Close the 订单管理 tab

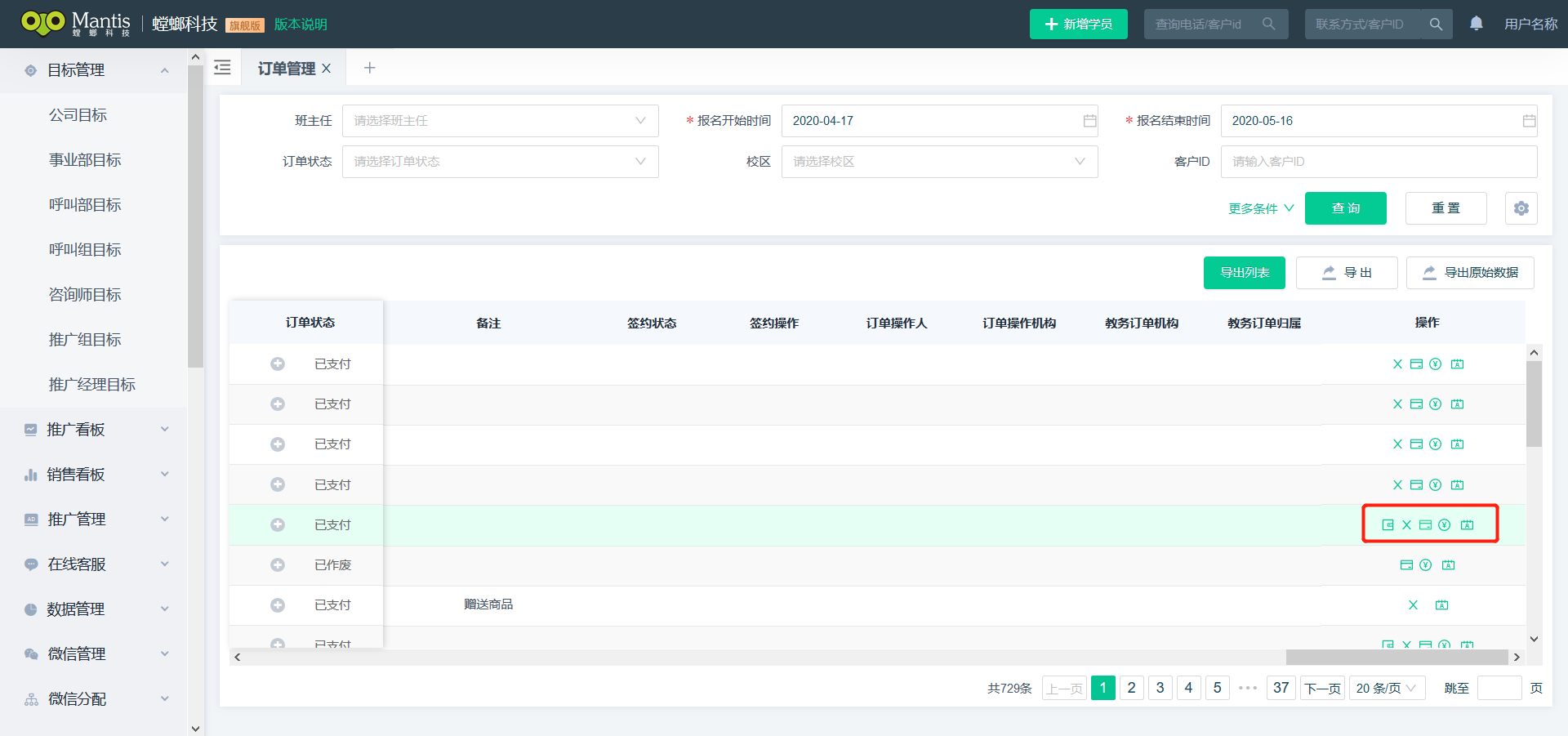pos(327,69)
